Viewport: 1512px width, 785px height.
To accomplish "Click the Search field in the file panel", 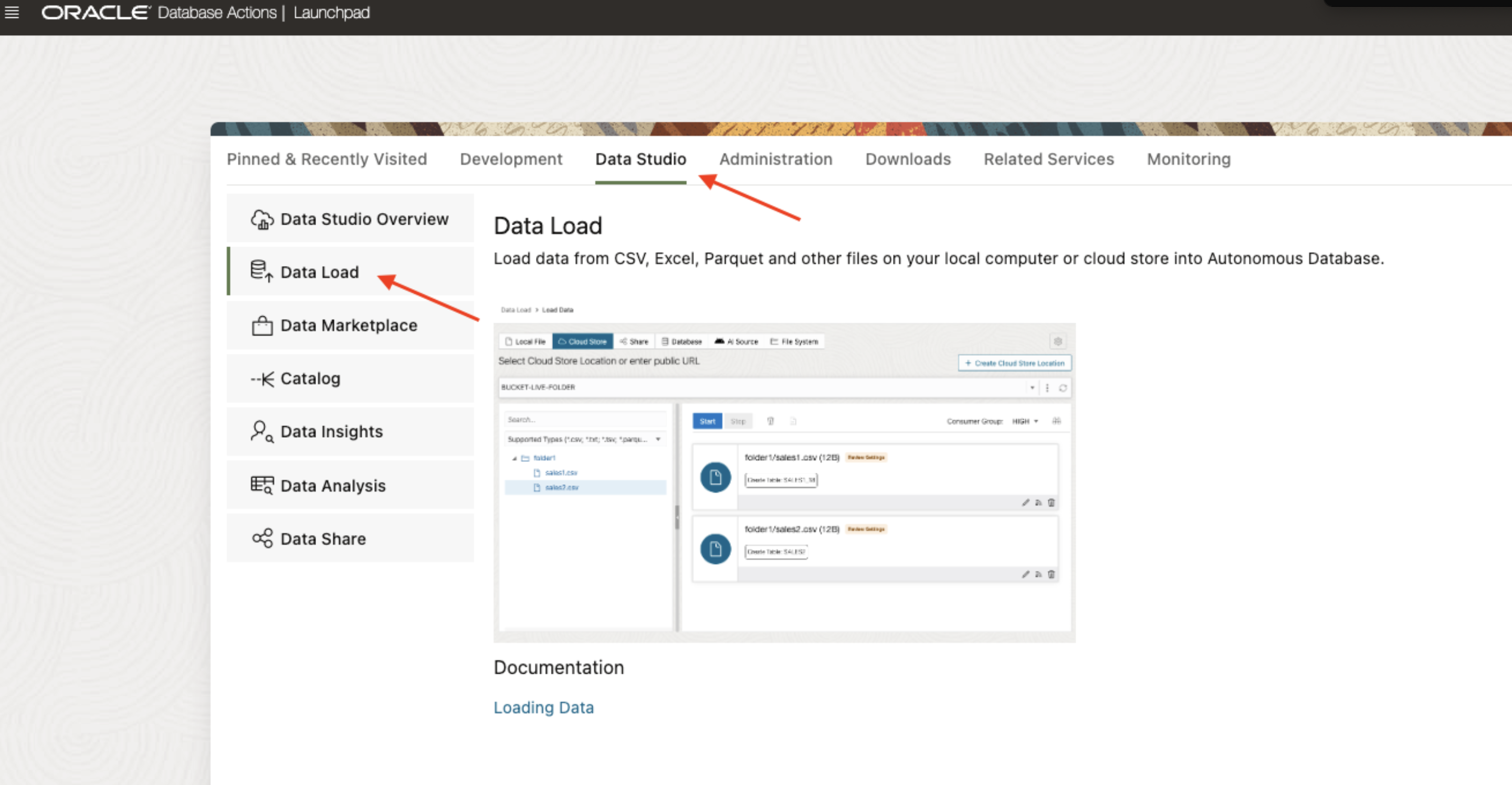I will pos(584,419).
